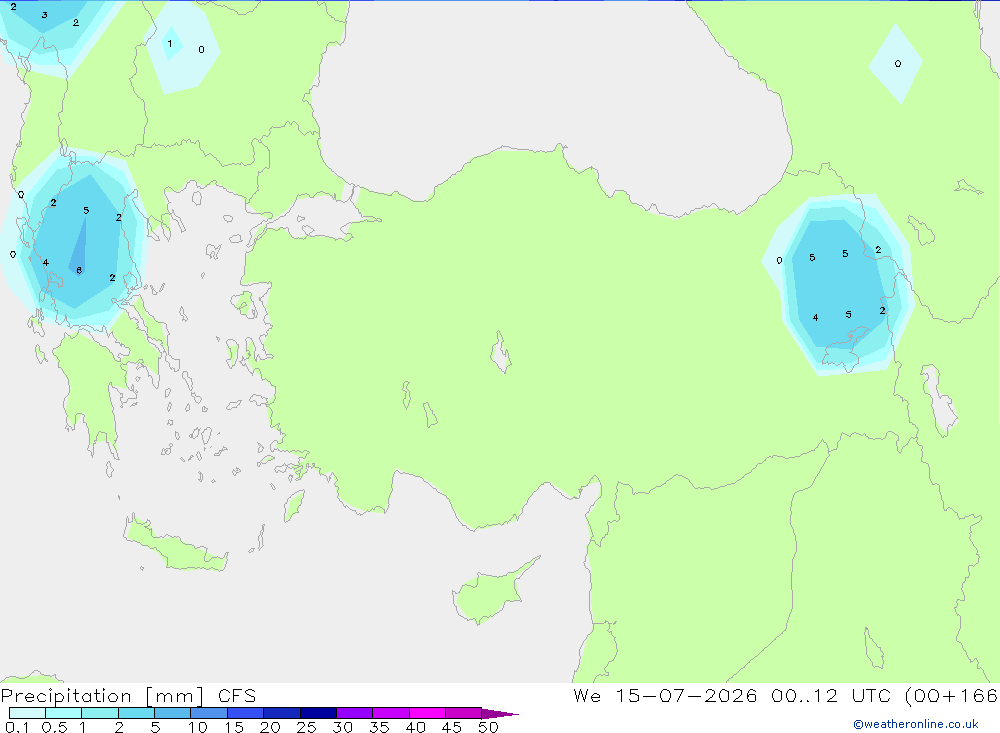Pick the 1–2 mm legend color swatch
Image resolution: width=1000 pixels, height=733 pixels.
(100, 713)
